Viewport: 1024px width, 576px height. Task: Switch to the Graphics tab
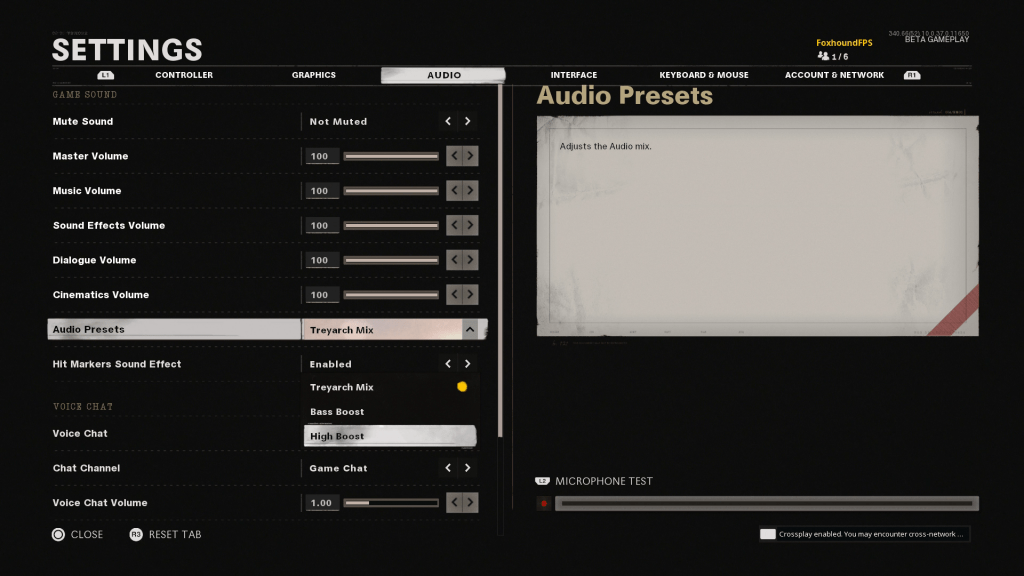(x=313, y=75)
